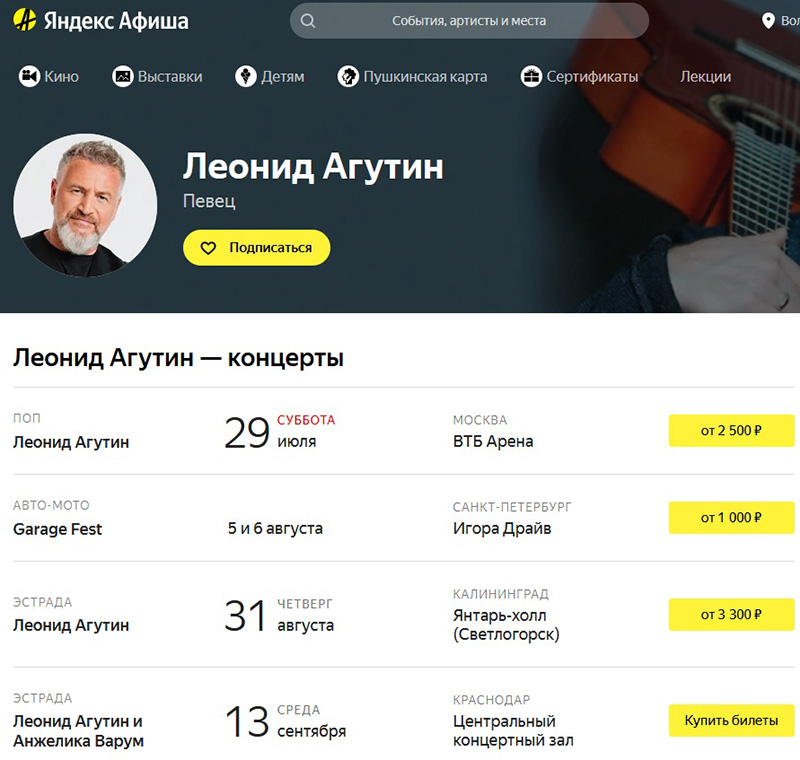
Task: Click the Сертификаты gift icon
Action: [x=531, y=77]
